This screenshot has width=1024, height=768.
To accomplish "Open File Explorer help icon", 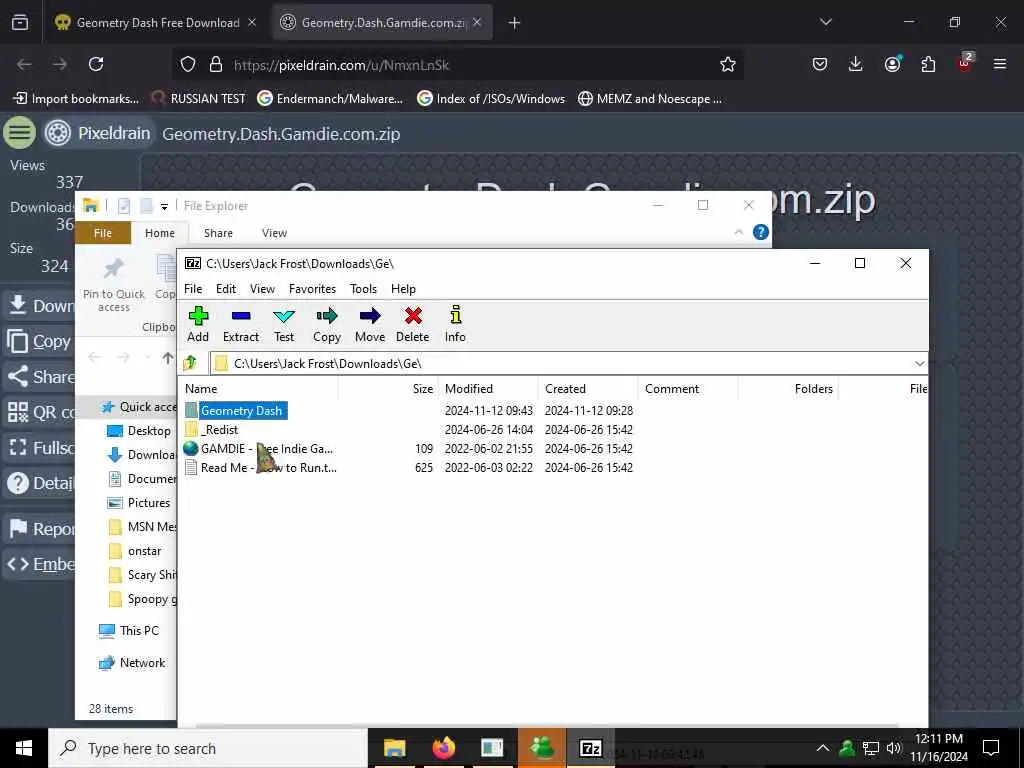I will pyautogui.click(x=761, y=232).
